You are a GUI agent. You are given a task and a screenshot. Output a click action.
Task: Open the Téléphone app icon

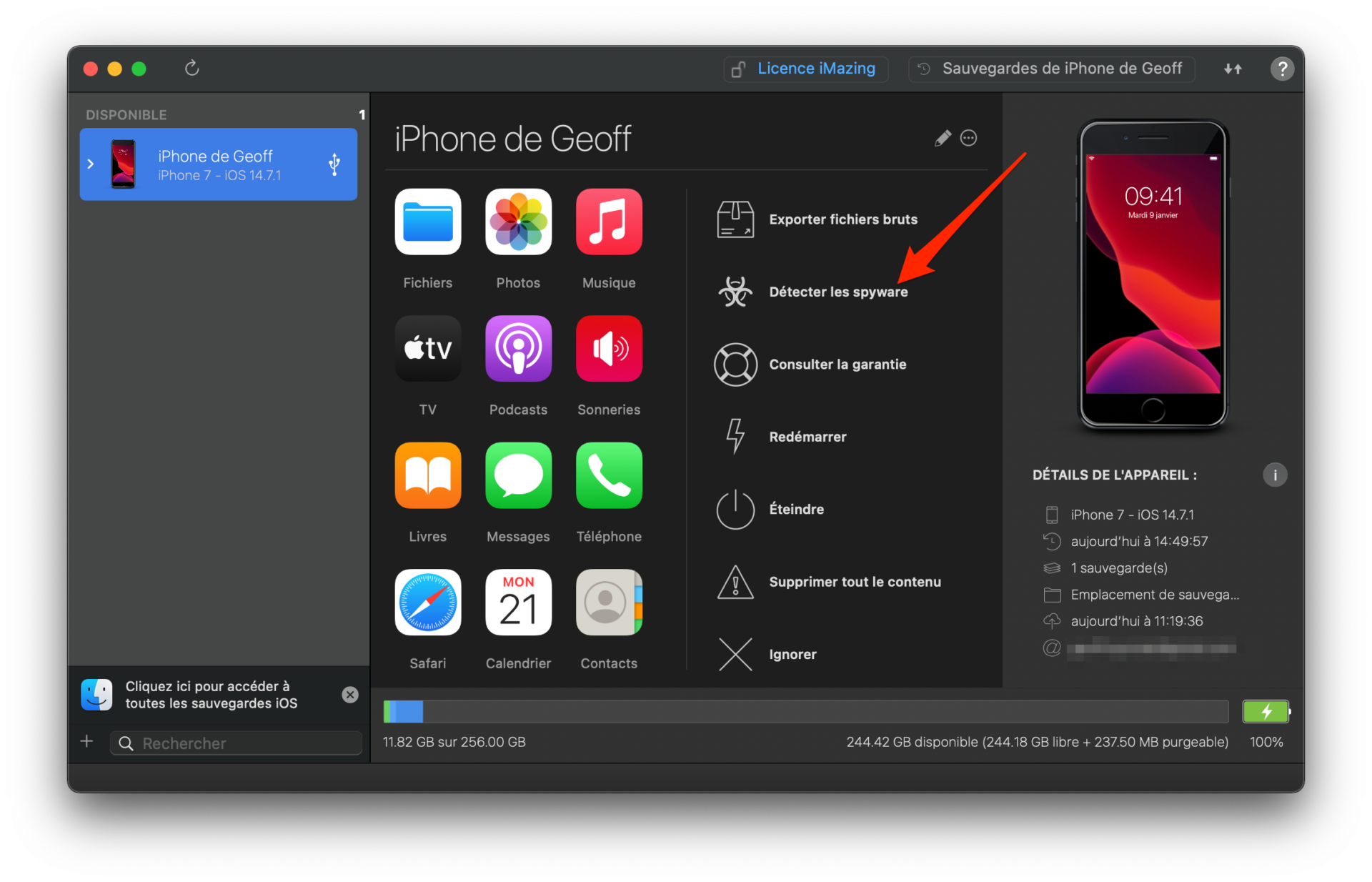click(x=609, y=475)
